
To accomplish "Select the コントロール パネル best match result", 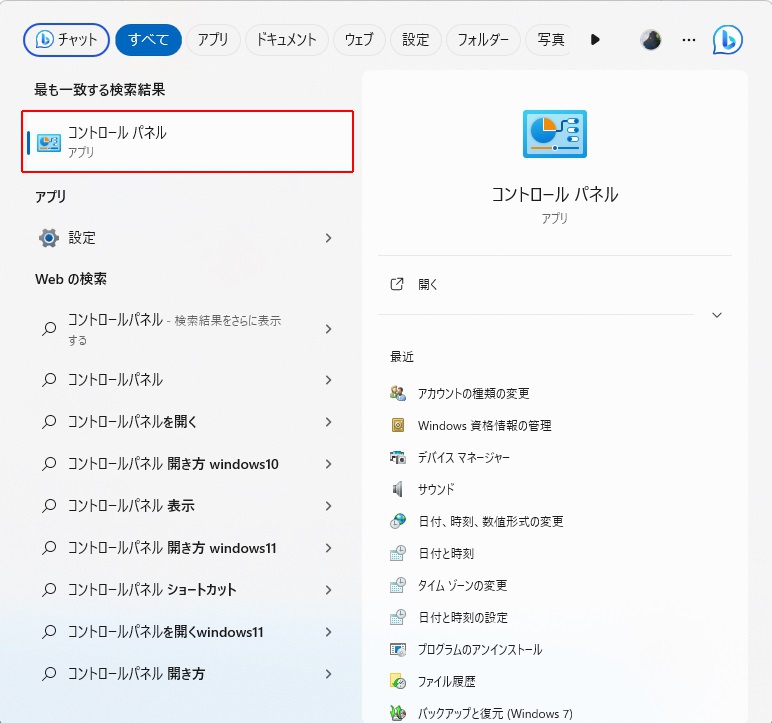I will point(188,141).
